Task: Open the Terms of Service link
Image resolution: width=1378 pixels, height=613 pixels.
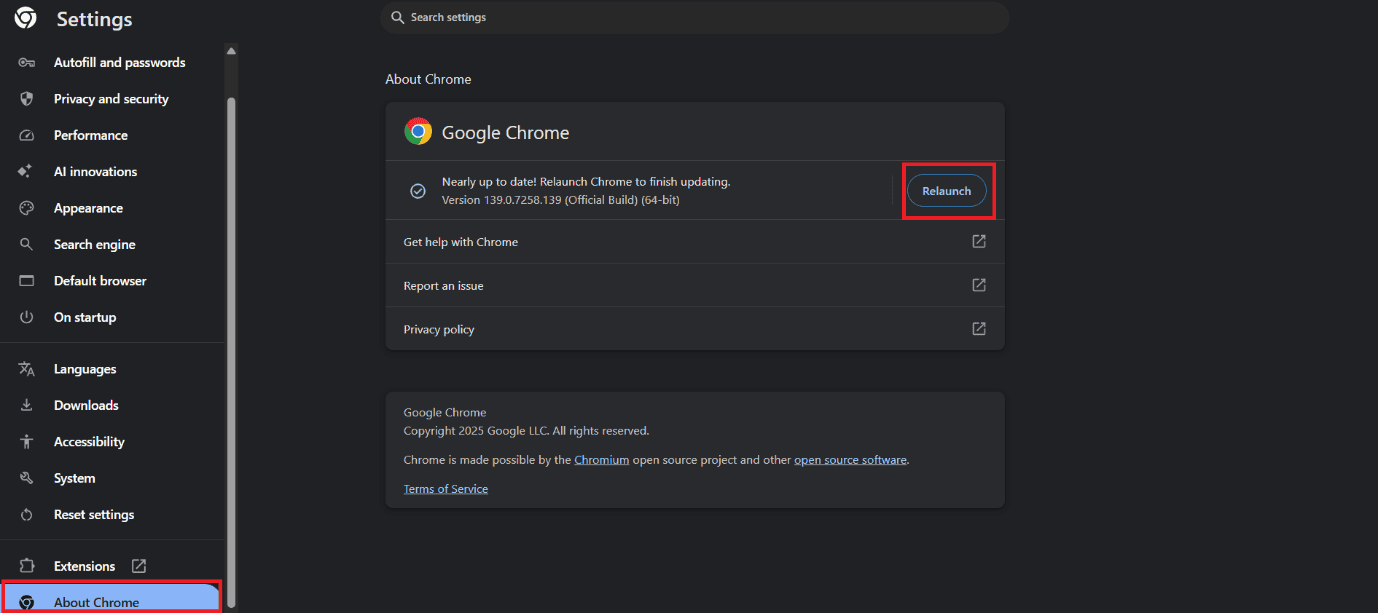Action: [x=445, y=489]
